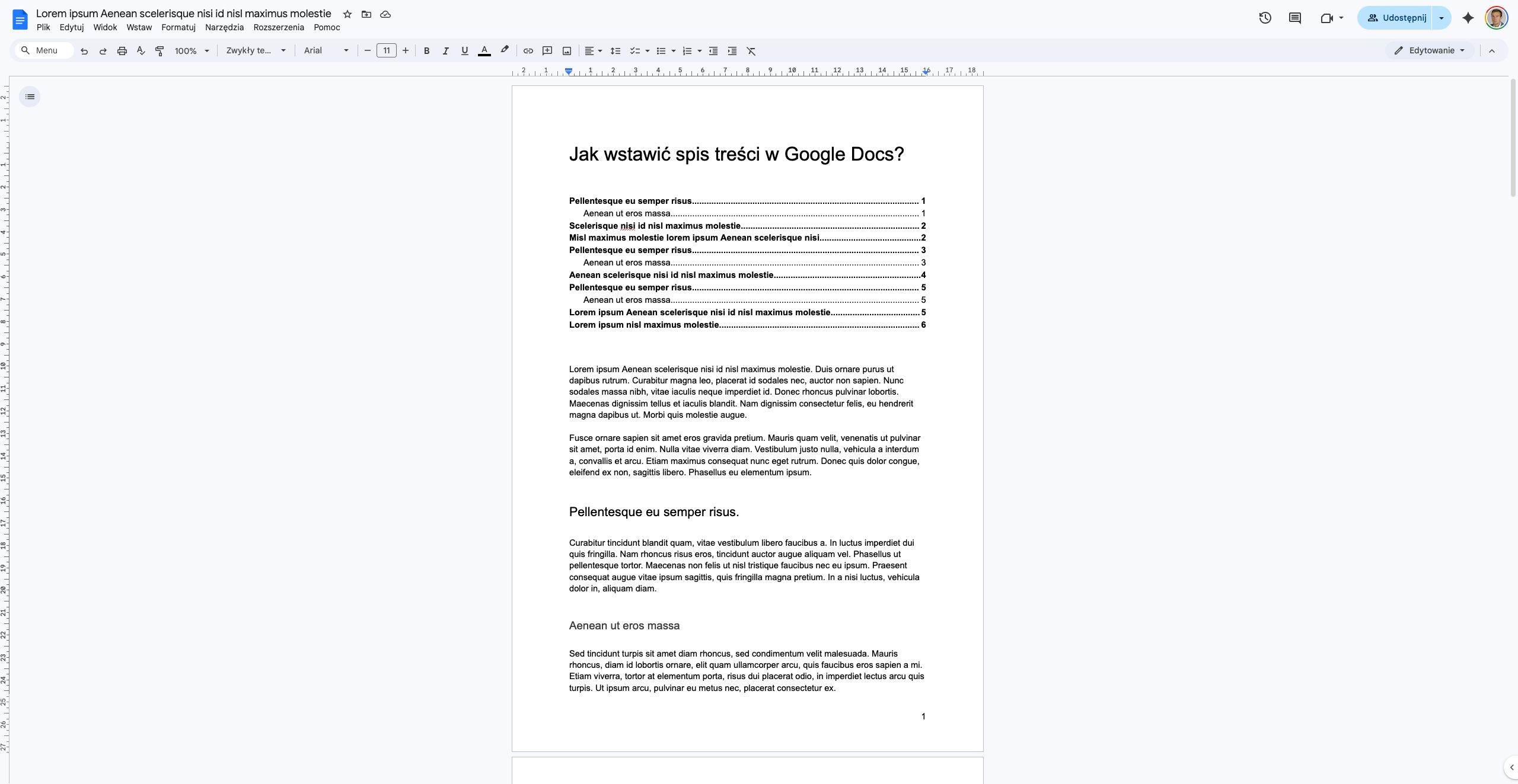
Task: Open Edytowanie mode dropdown
Action: [x=1430, y=50]
